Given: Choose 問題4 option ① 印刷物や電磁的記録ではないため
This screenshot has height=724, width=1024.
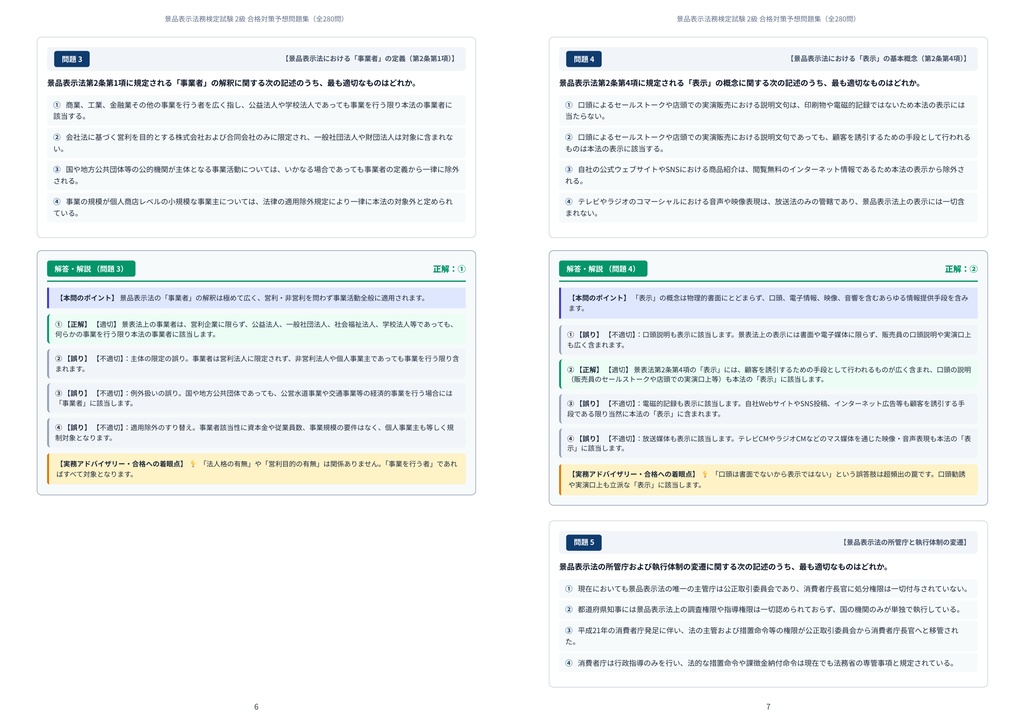Looking at the screenshot, I should 768,110.
